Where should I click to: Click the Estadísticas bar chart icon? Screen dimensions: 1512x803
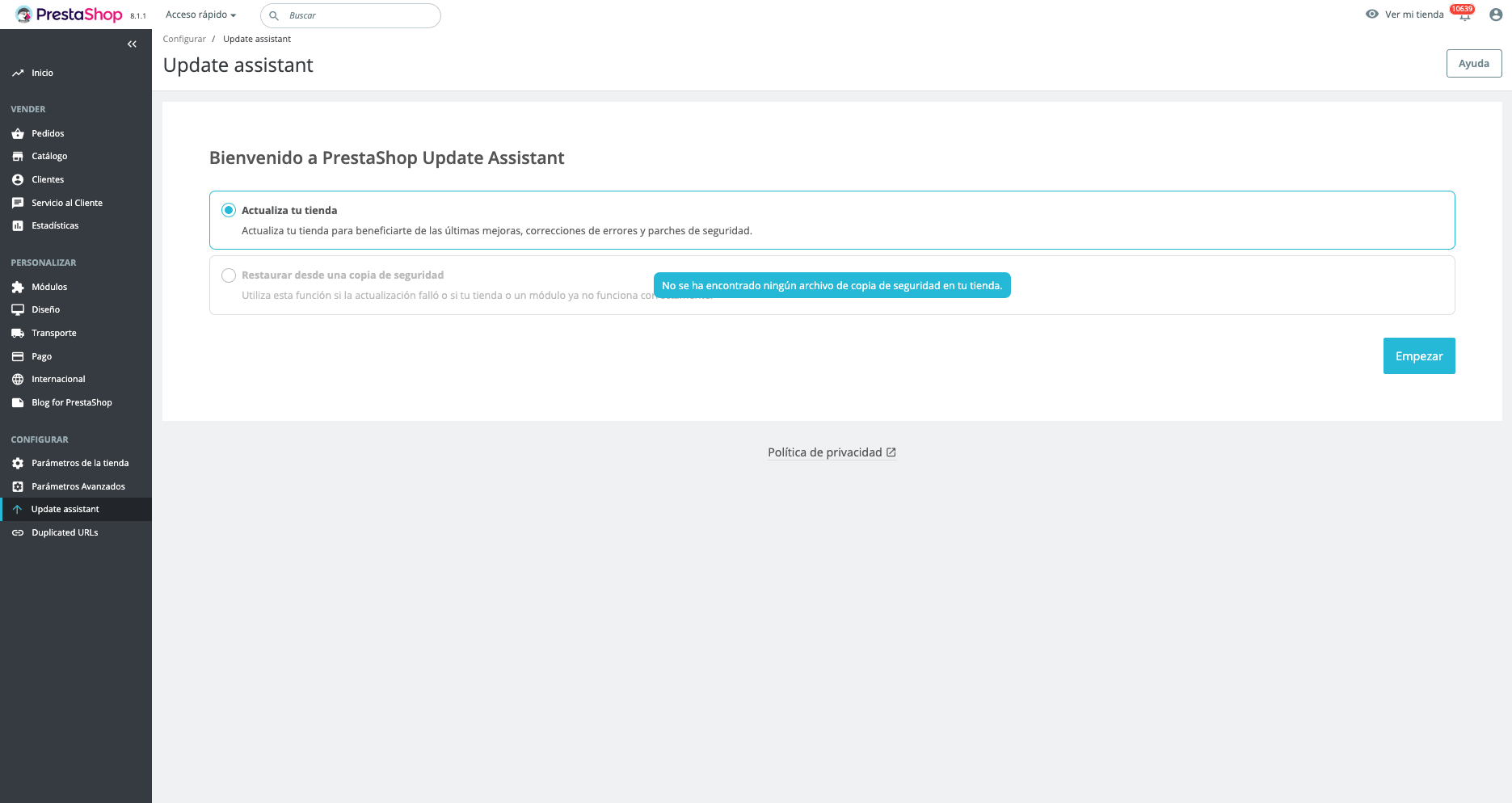18,225
